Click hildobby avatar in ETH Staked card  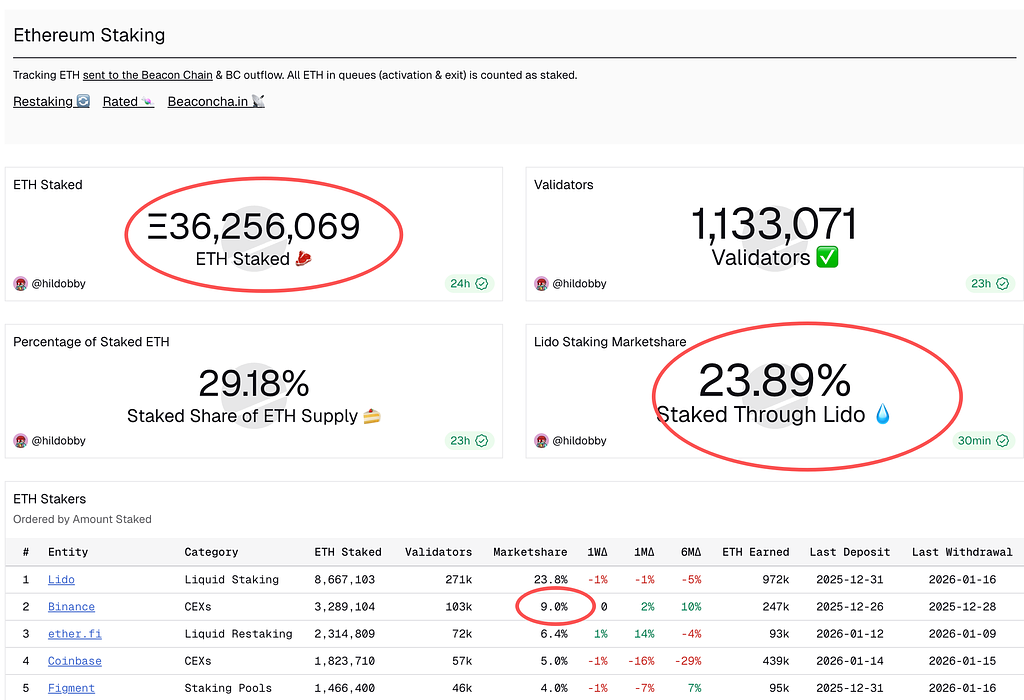click(20, 284)
